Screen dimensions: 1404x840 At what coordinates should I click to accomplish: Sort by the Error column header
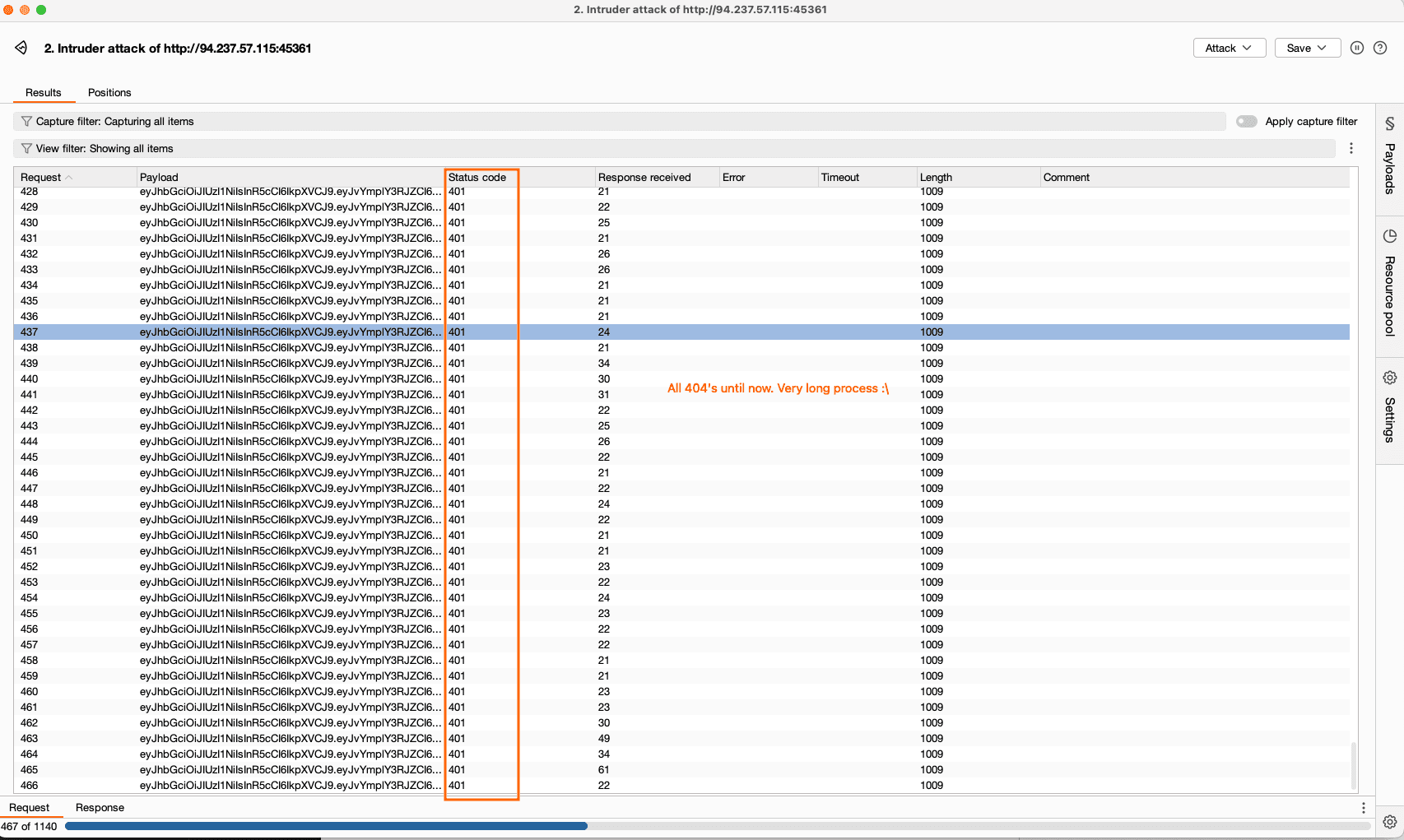[768, 177]
